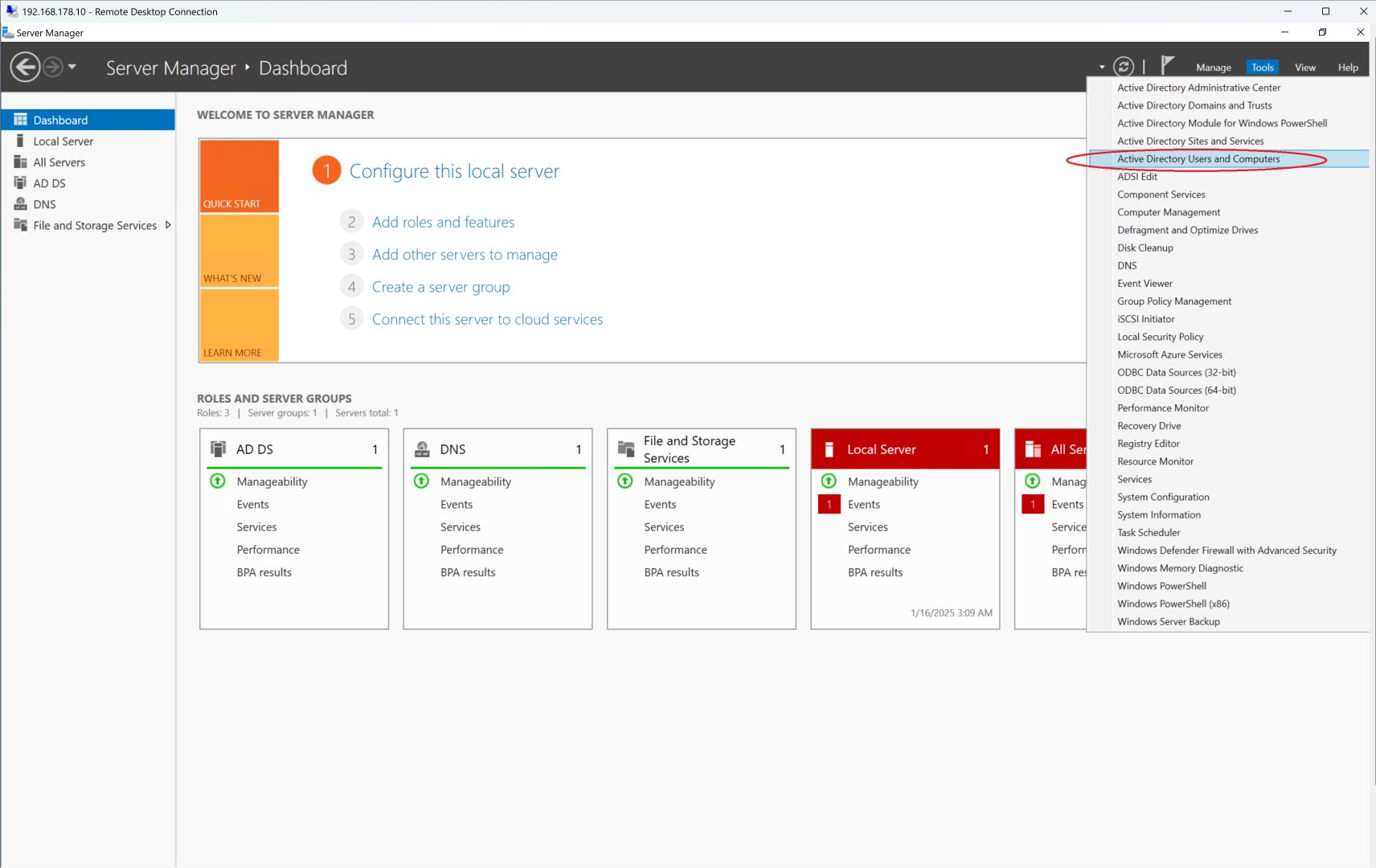The image size is (1376, 868).
Task: Click Local Server icon in sidebar
Action: point(20,141)
